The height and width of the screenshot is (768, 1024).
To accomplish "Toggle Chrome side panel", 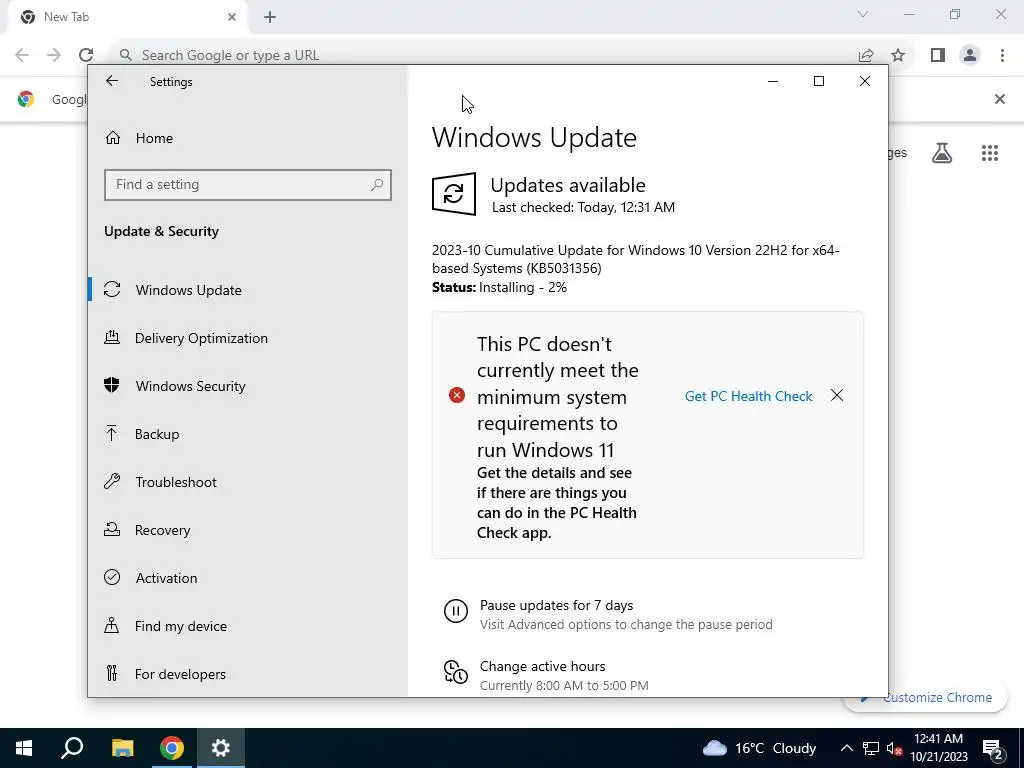I will click(x=938, y=55).
